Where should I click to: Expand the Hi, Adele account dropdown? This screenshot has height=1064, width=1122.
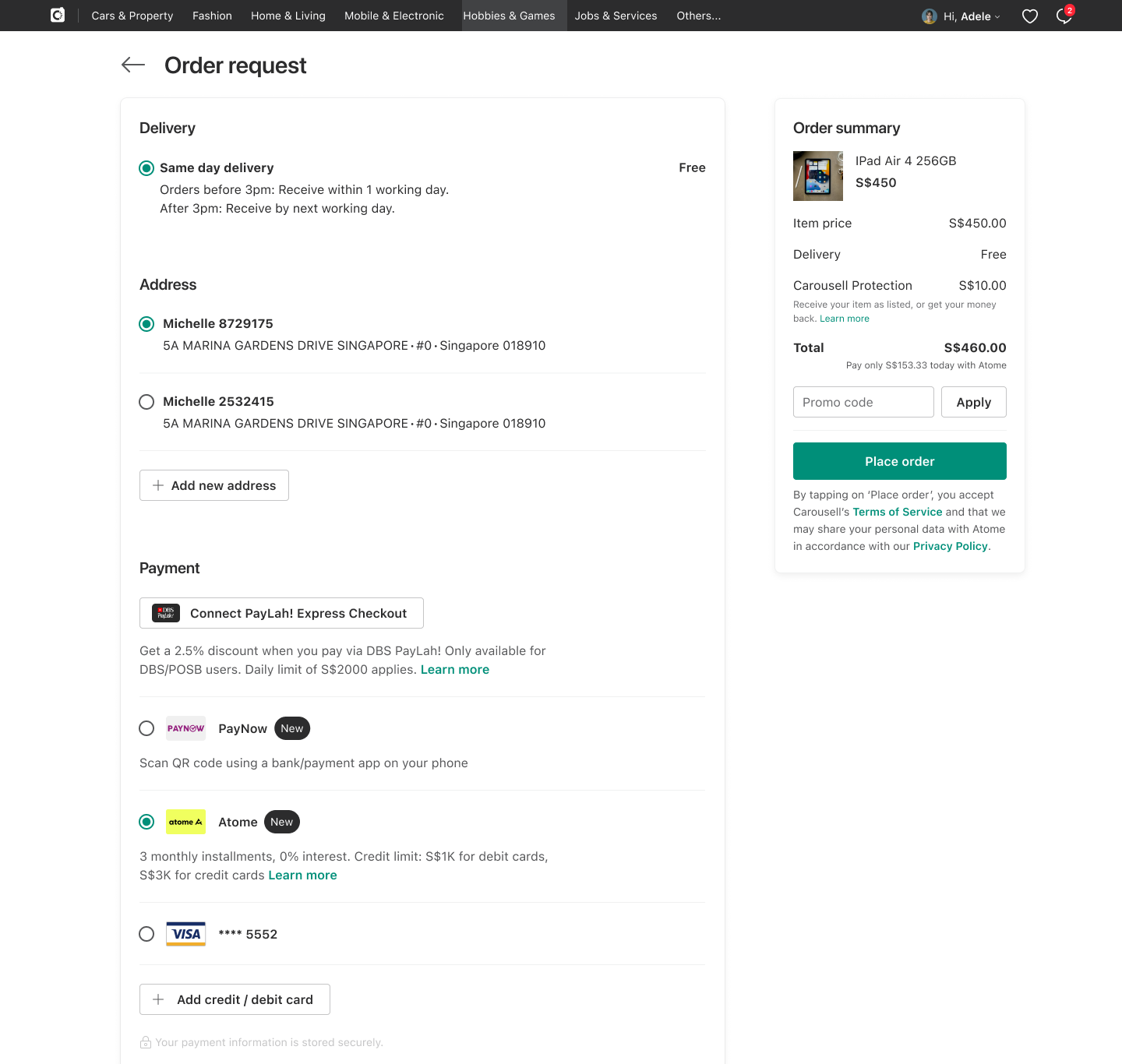click(x=961, y=16)
